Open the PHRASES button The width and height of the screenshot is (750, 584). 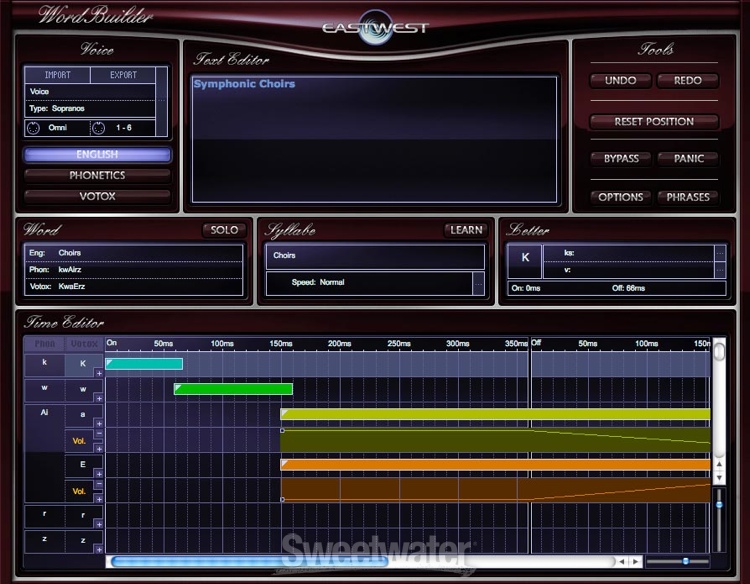pos(688,197)
